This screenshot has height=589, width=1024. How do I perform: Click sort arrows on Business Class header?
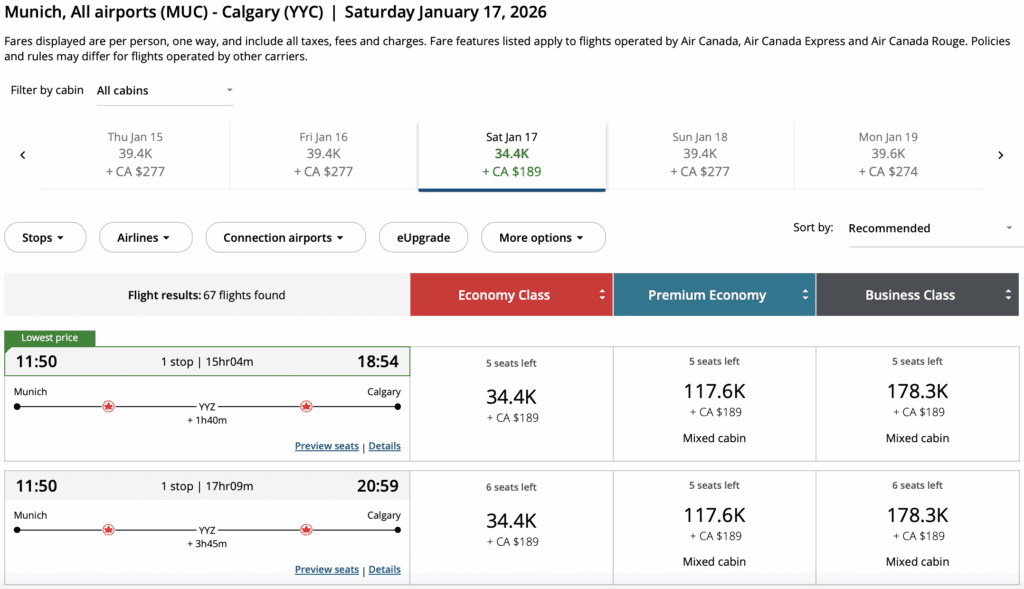pyautogui.click(x=1008, y=295)
